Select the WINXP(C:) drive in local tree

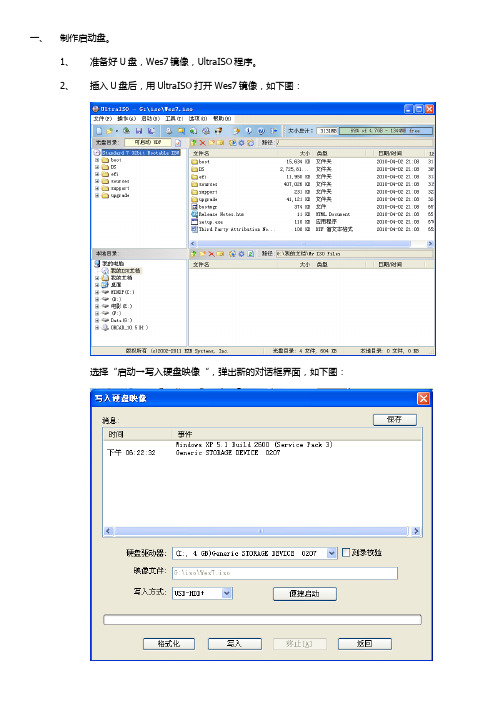pos(119,292)
